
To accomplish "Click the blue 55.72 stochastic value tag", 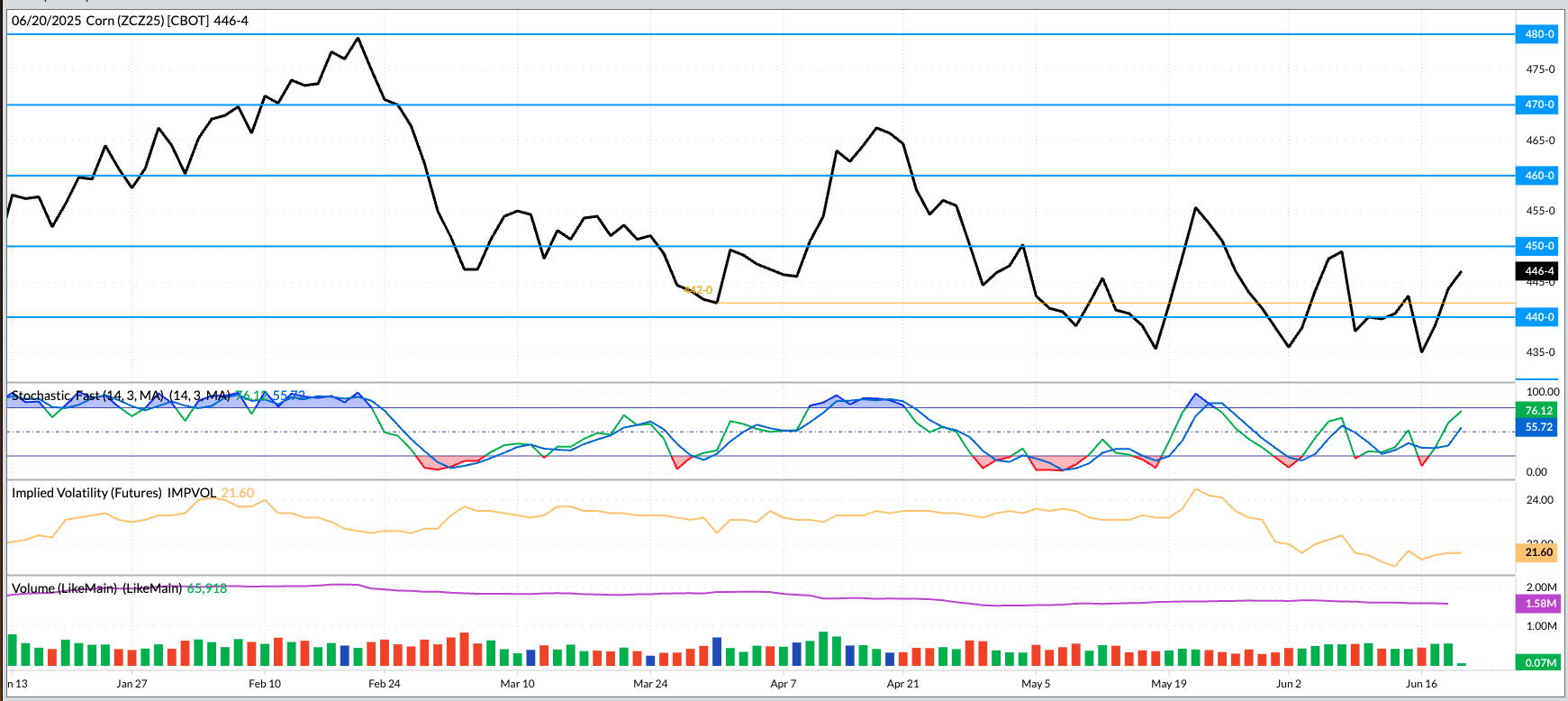I will coord(1538,427).
